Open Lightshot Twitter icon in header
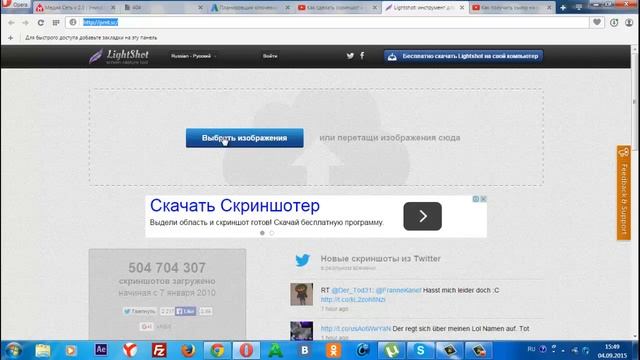 click(x=350, y=56)
